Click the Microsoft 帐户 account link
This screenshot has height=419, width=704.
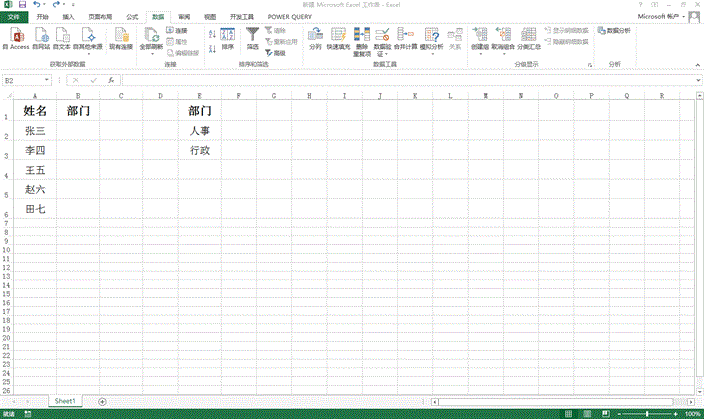click(662, 17)
